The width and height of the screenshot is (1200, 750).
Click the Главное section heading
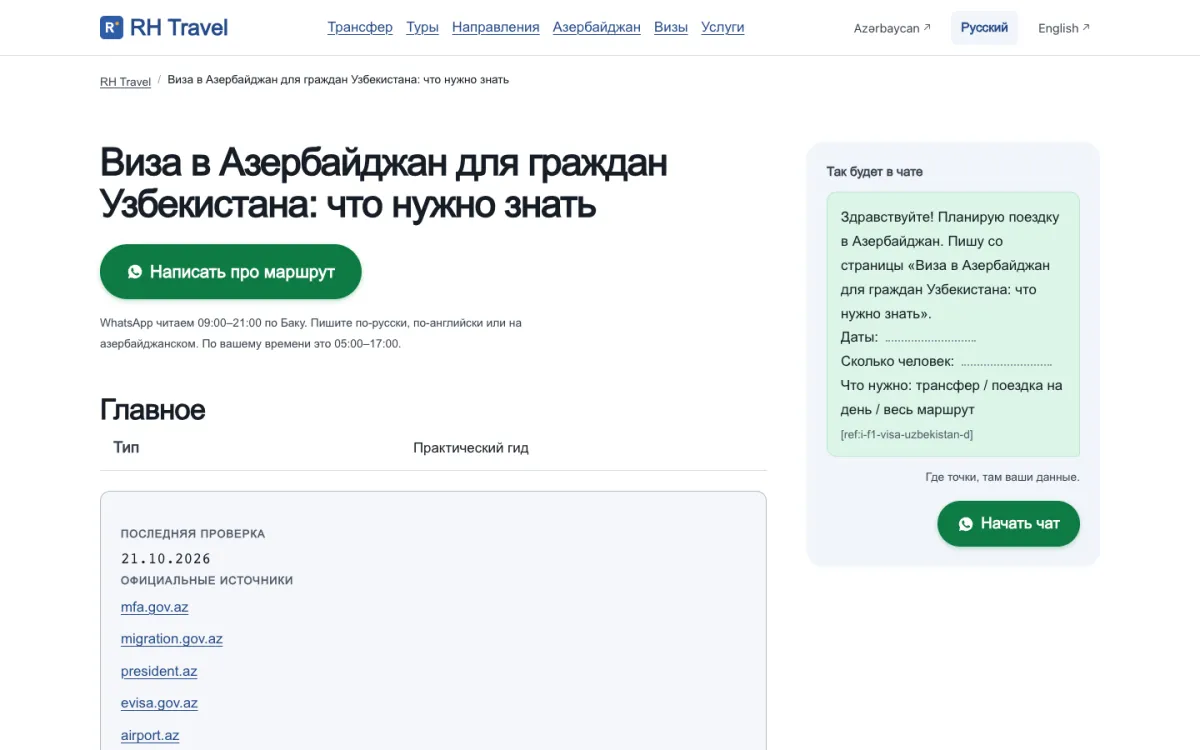pos(153,409)
